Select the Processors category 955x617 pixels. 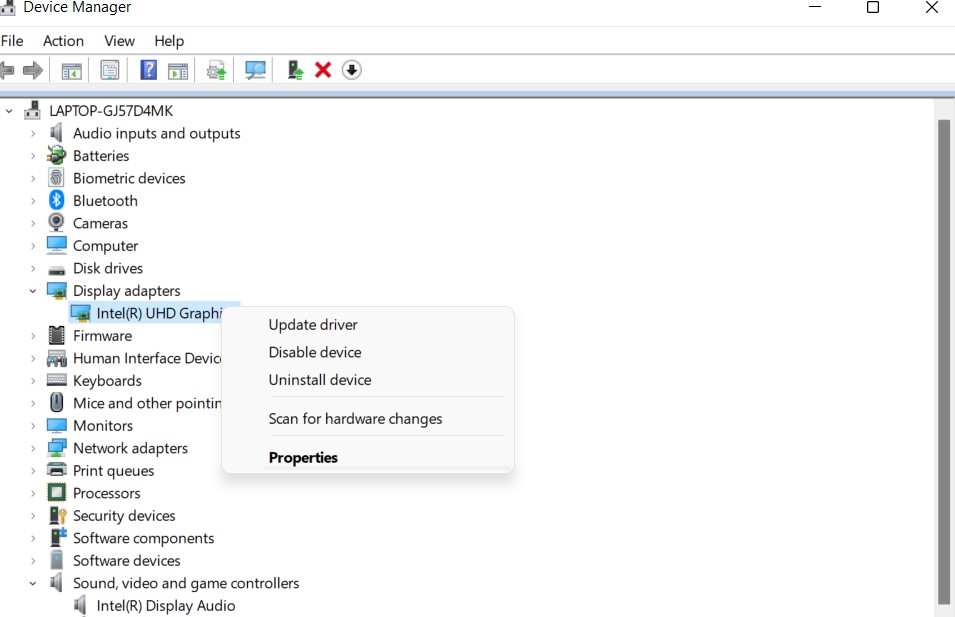(x=106, y=493)
